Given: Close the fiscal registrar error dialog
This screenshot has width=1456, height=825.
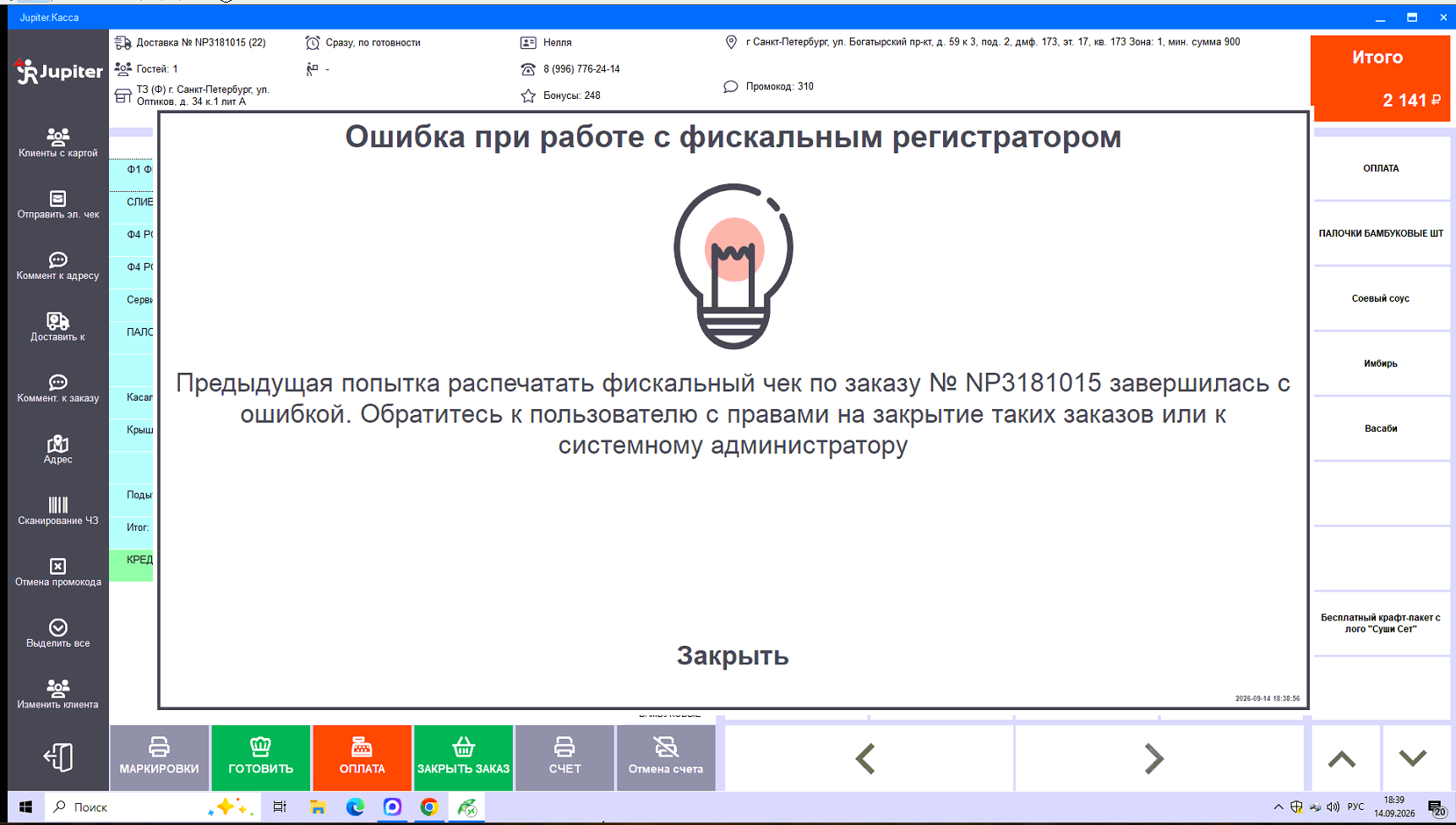Looking at the screenshot, I should (x=733, y=656).
